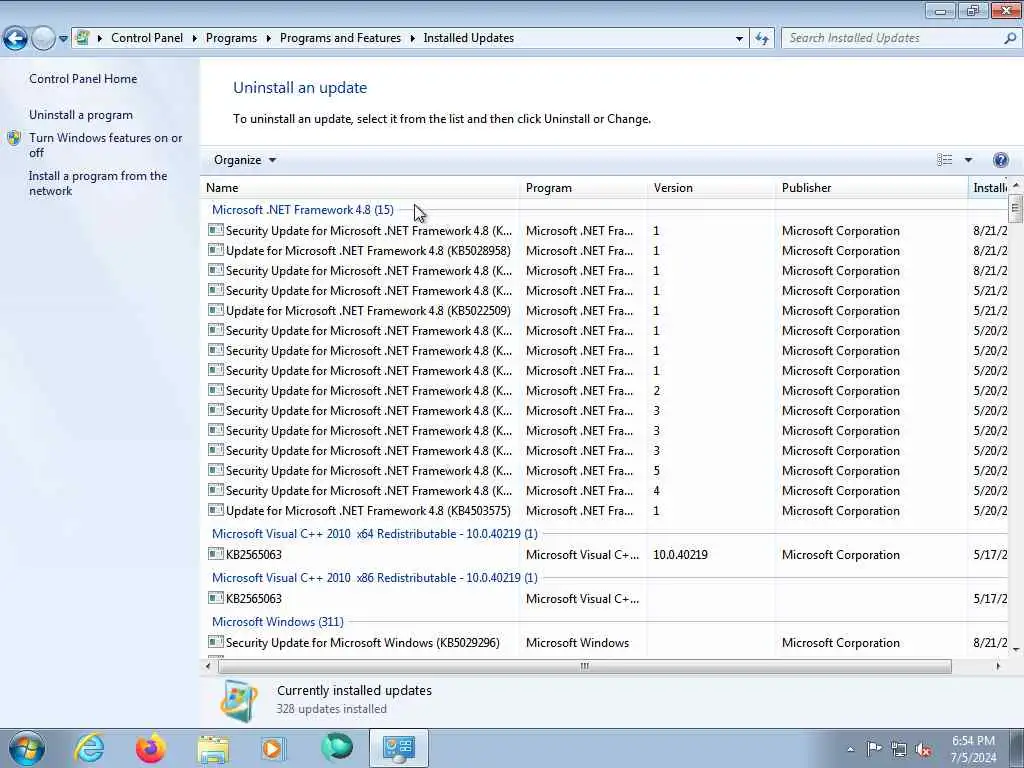Sort by the Publisher column header
Viewport: 1024px width, 768px height.
871,187
